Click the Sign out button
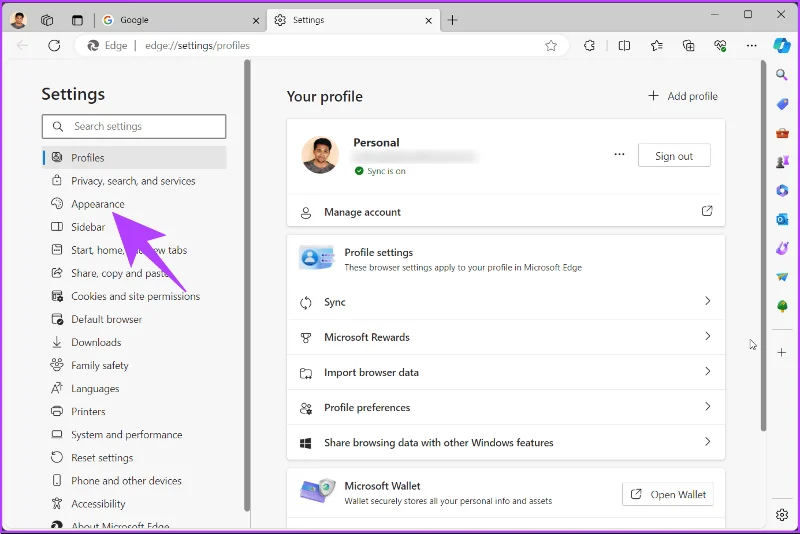 point(674,156)
